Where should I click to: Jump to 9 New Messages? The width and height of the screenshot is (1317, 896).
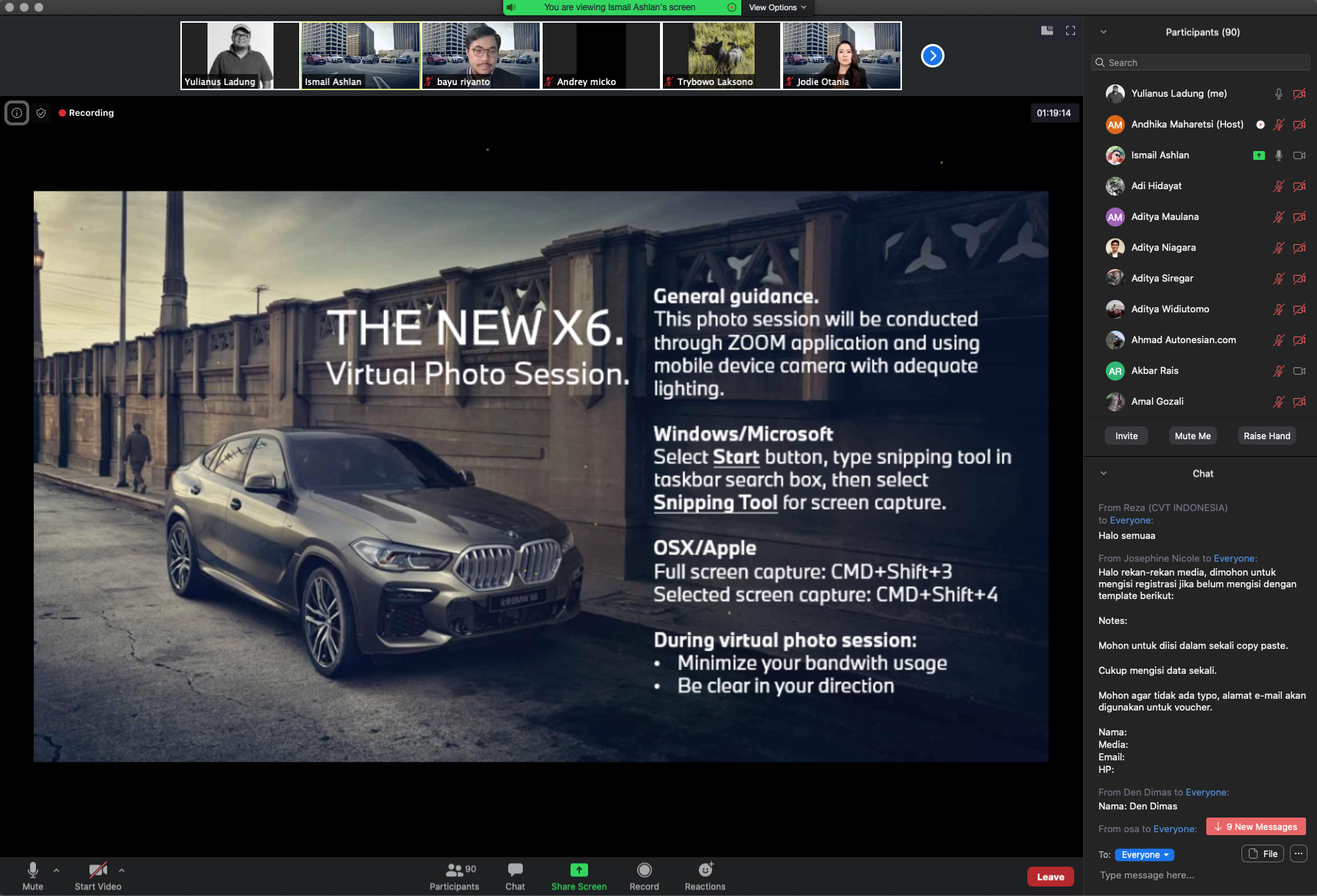1255,827
